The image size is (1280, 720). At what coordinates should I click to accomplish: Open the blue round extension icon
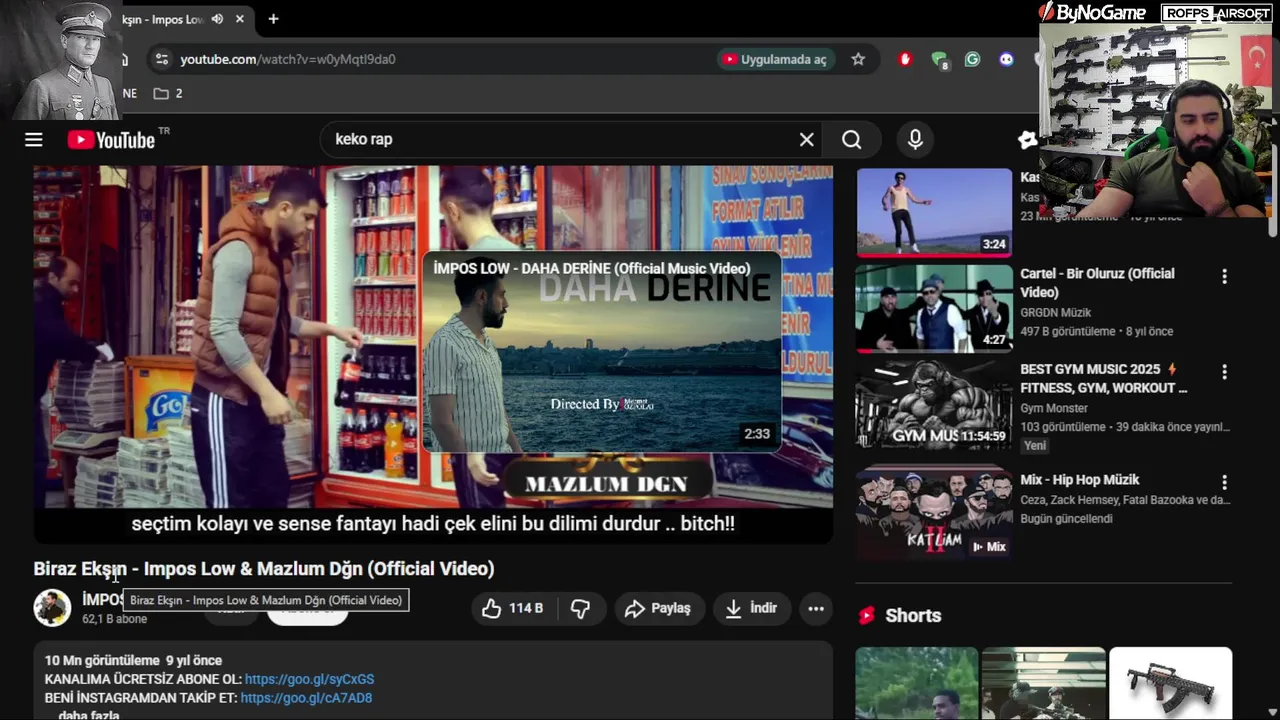1006,59
